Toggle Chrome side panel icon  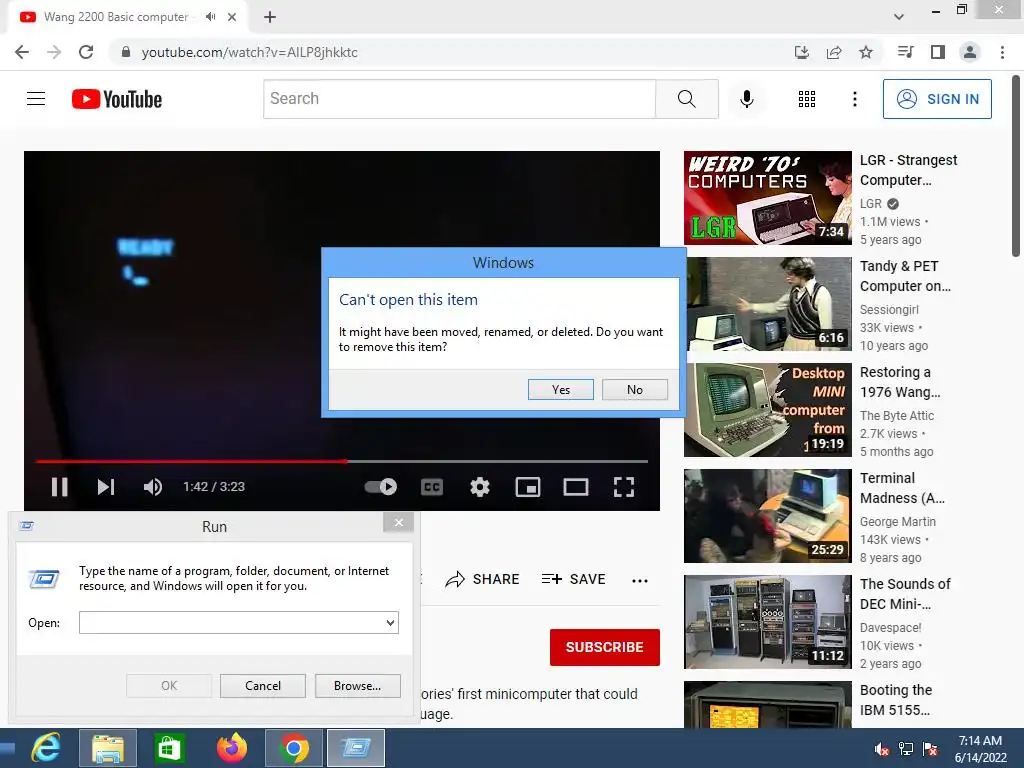click(x=938, y=52)
